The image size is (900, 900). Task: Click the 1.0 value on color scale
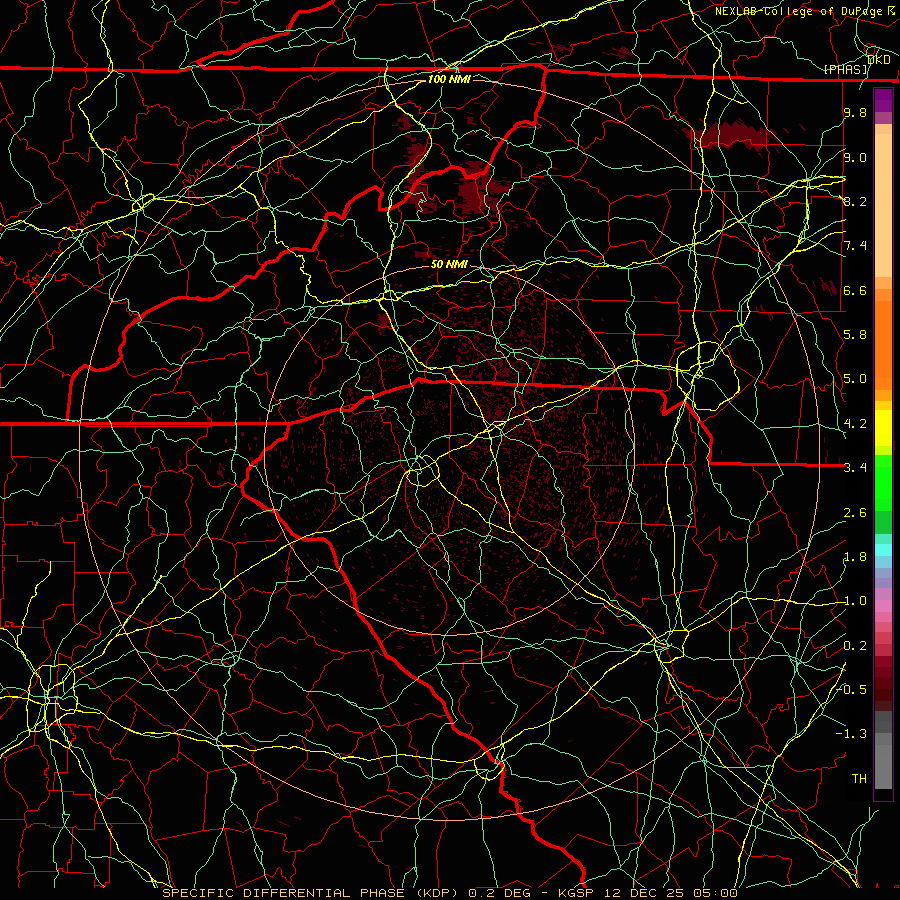point(855,601)
